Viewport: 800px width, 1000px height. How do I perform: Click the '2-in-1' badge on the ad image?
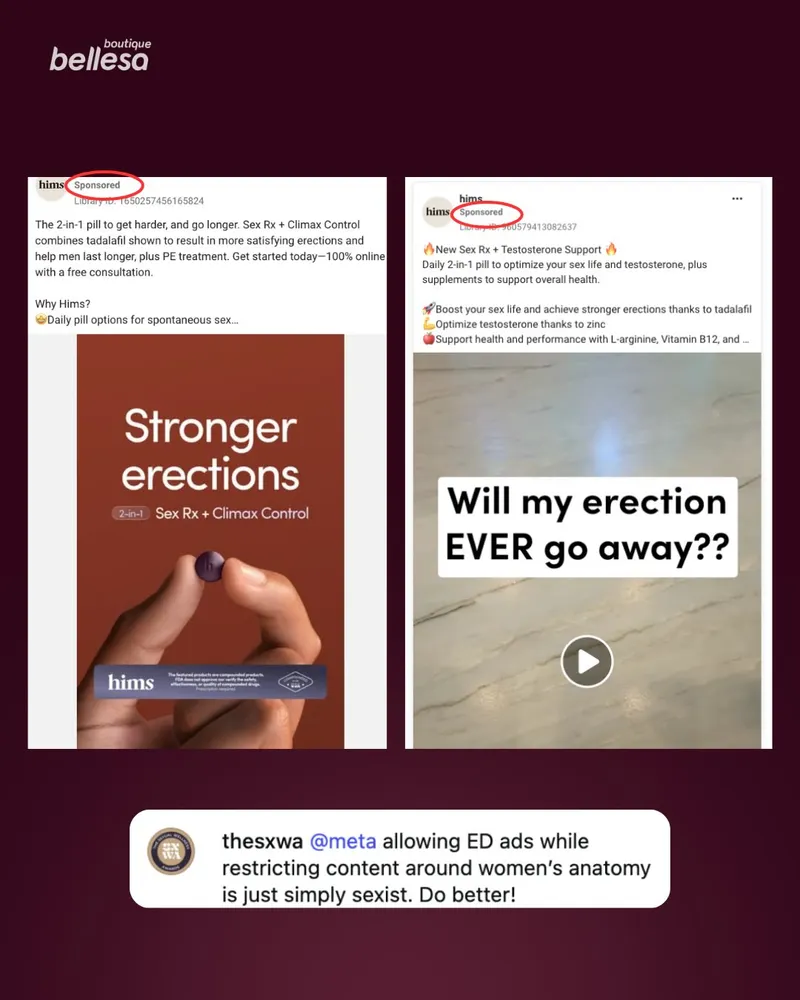131,513
